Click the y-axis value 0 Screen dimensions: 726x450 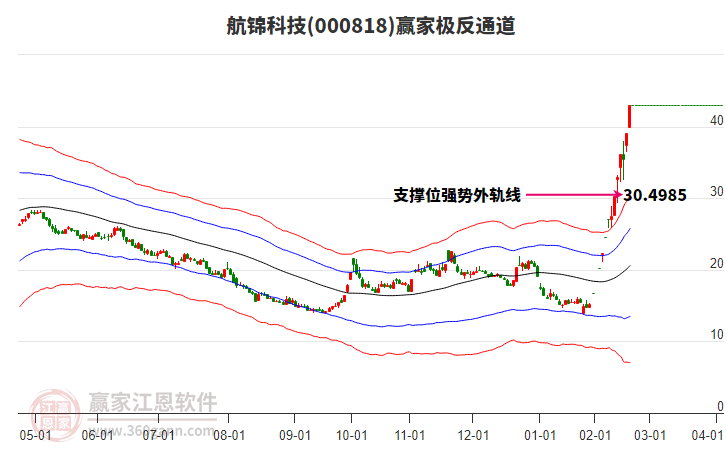pyautogui.click(x=720, y=406)
